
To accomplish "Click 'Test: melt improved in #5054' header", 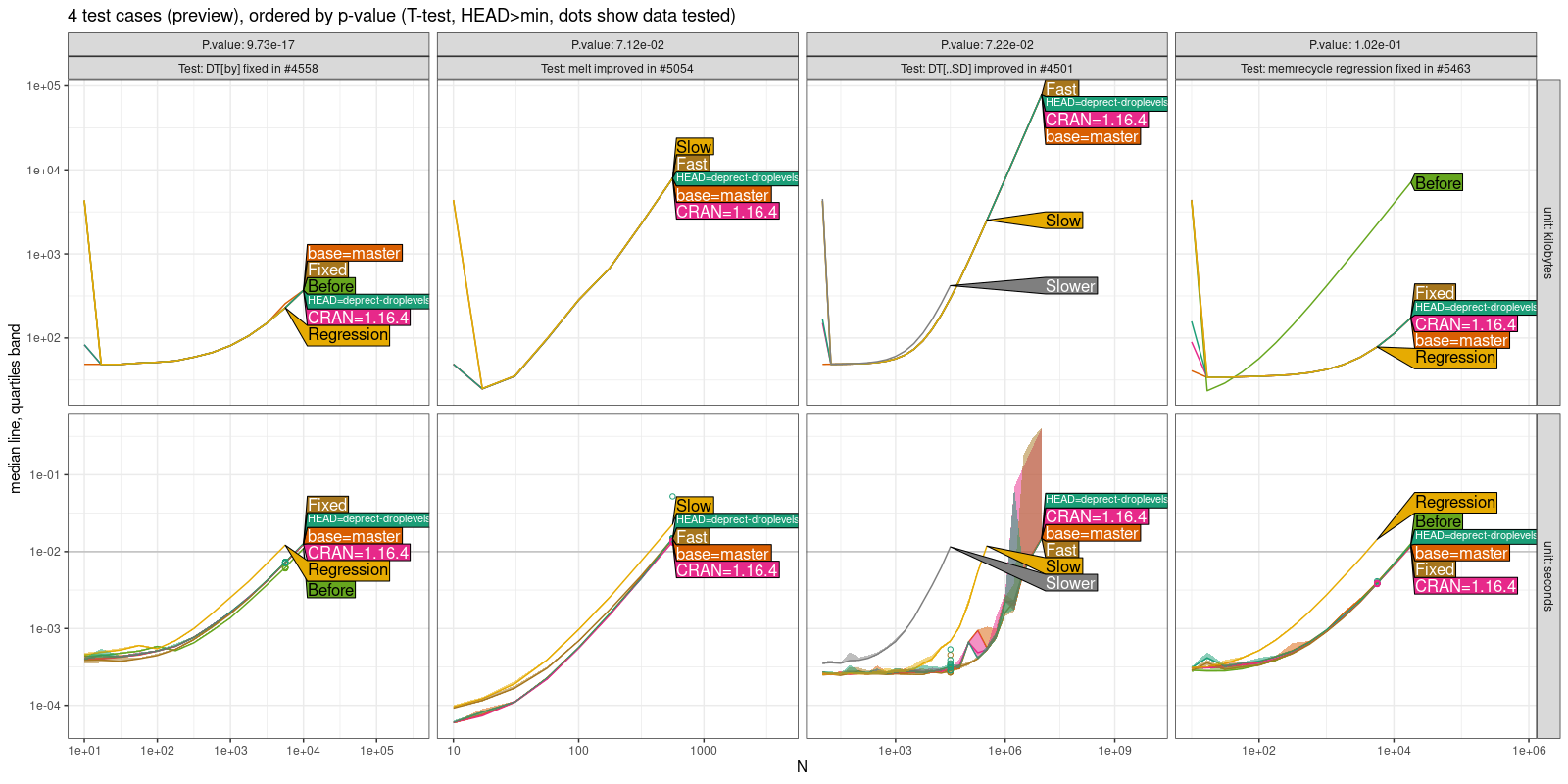I will 617,69.
